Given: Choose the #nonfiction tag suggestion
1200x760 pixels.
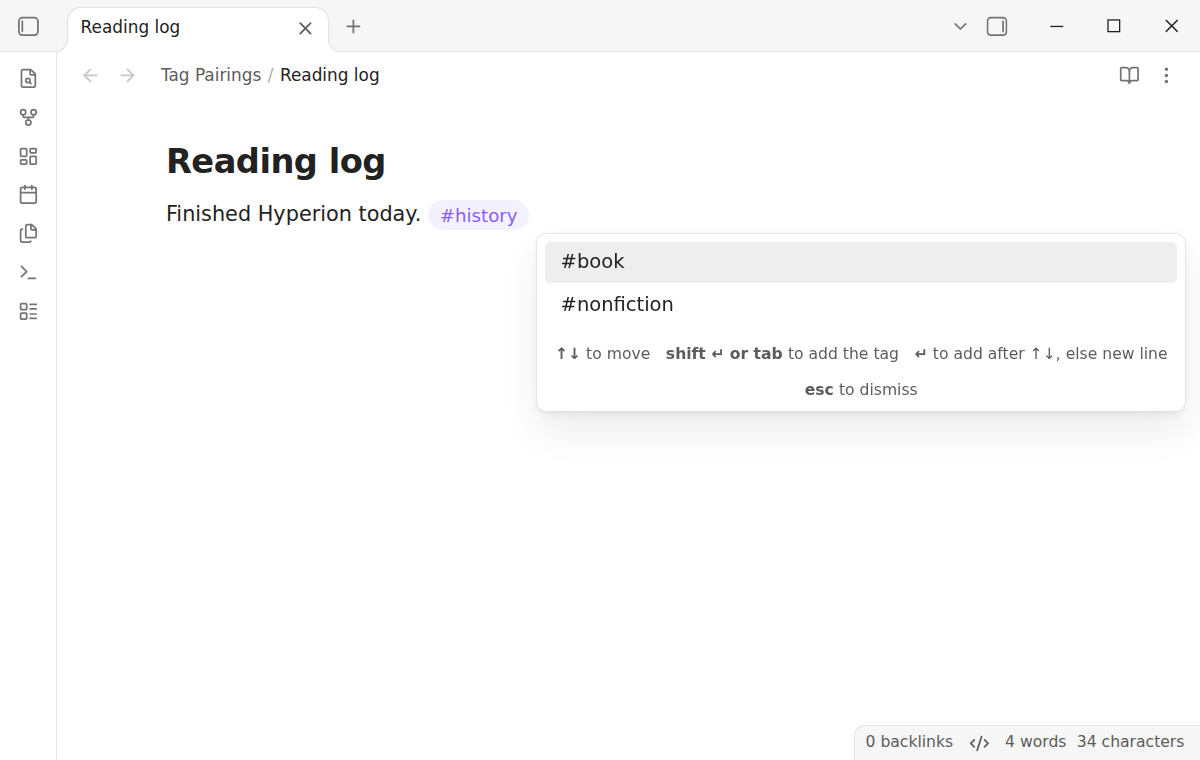Looking at the screenshot, I should 861,305.
